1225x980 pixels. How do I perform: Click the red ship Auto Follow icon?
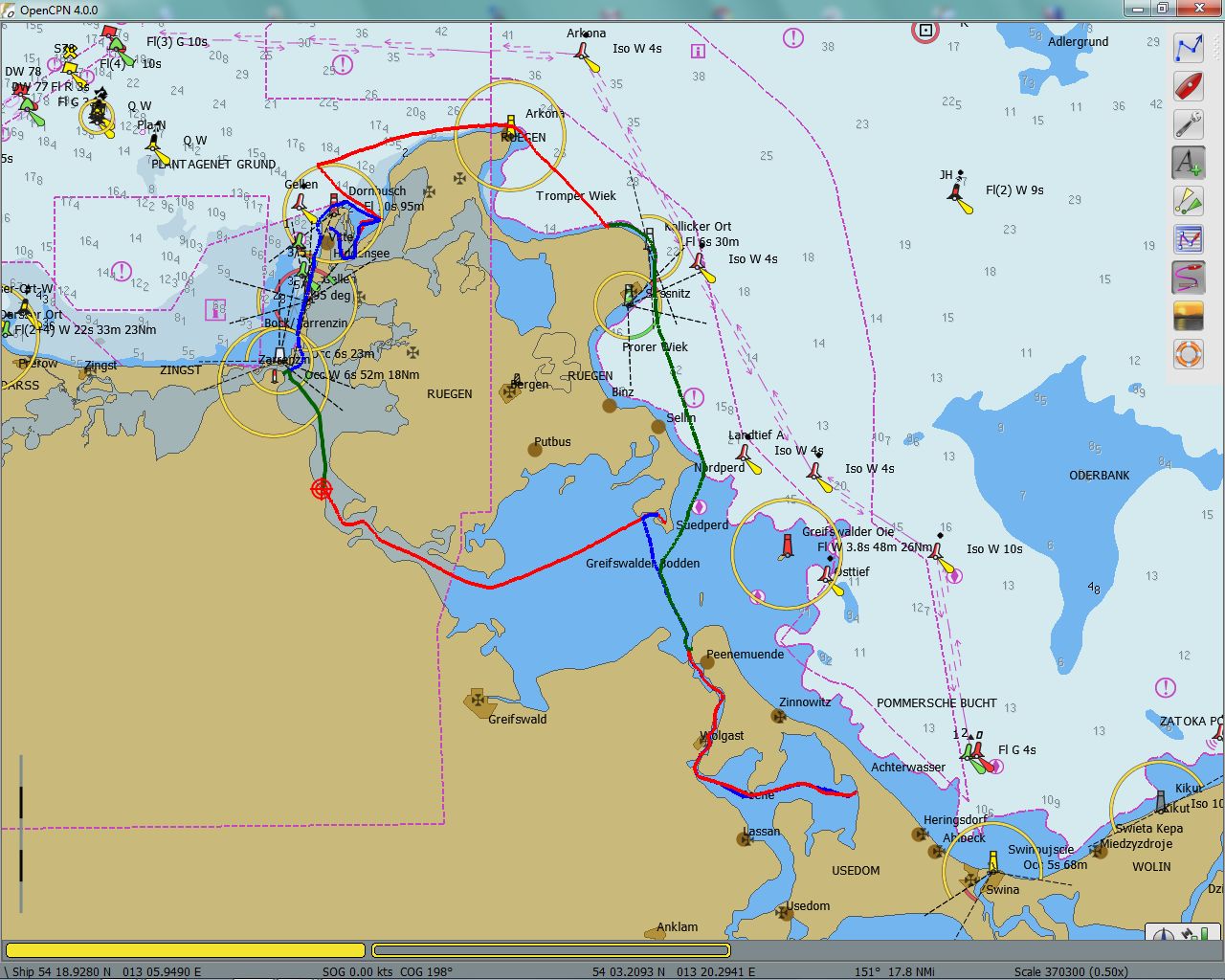coord(1188,86)
